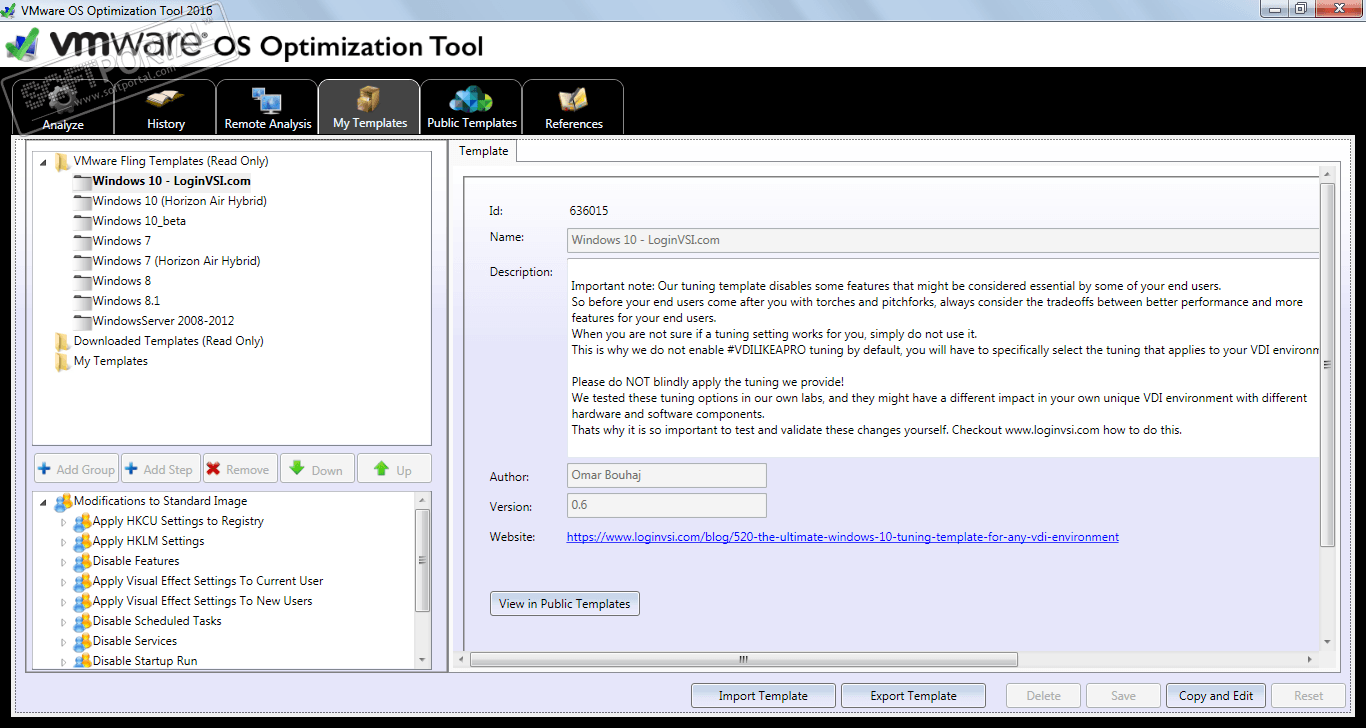Click the Id value 636015

pyautogui.click(x=588, y=211)
